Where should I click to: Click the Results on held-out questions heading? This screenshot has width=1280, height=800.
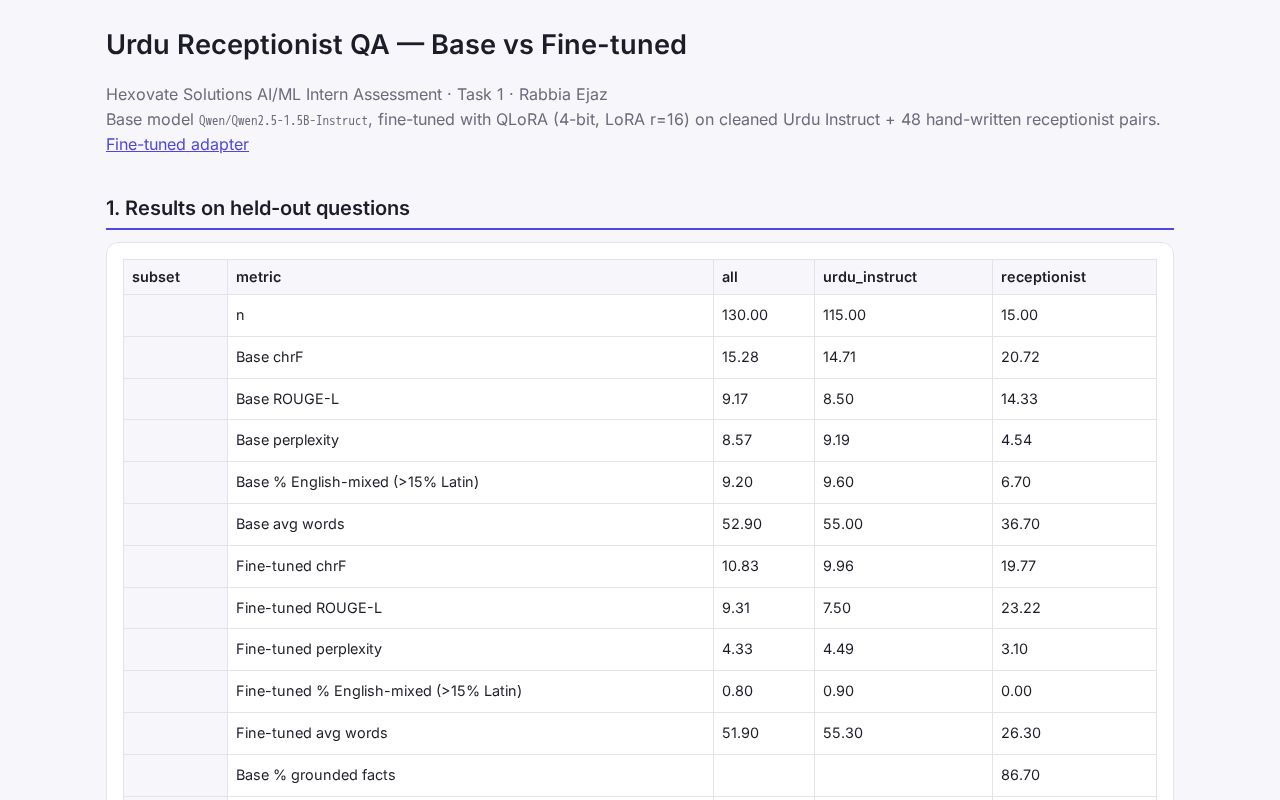click(258, 208)
